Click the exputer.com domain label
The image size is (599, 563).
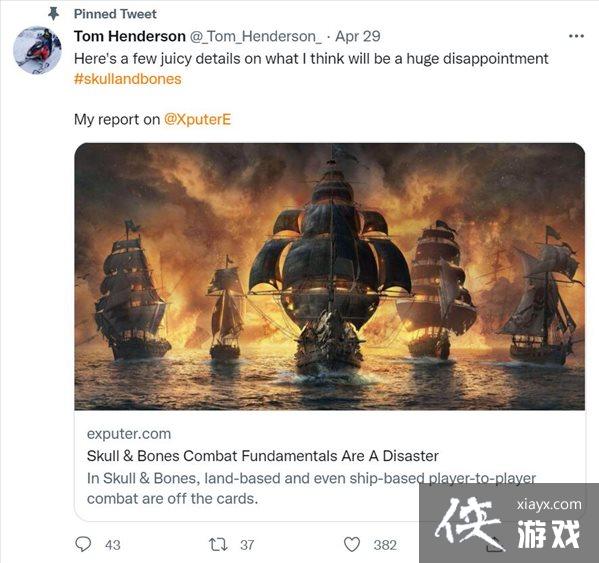129,434
